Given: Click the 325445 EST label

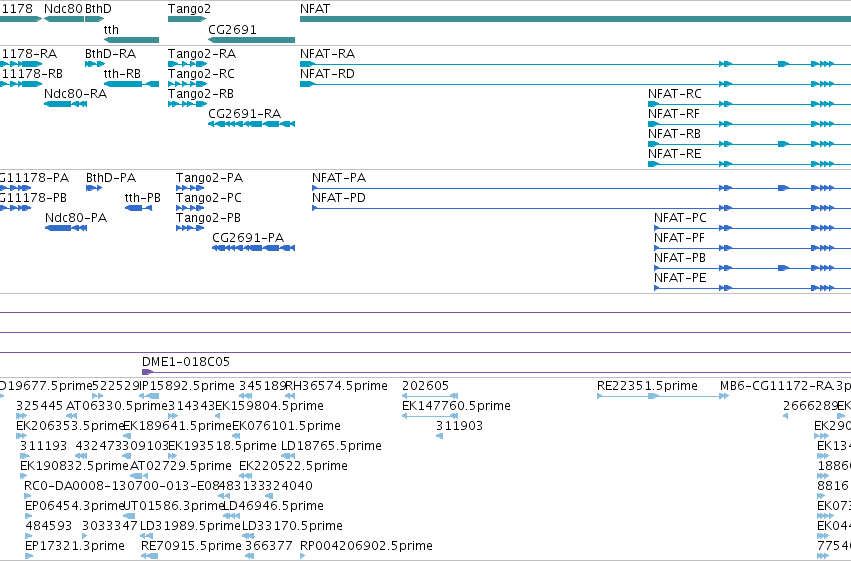Looking at the screenshot, I should (40, 406).
